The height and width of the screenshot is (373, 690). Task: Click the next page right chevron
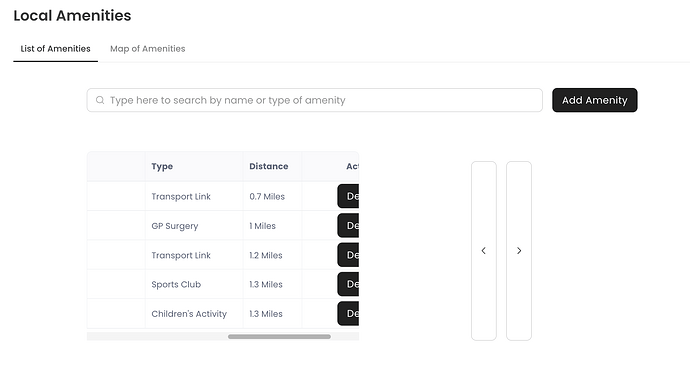(519, 251)
